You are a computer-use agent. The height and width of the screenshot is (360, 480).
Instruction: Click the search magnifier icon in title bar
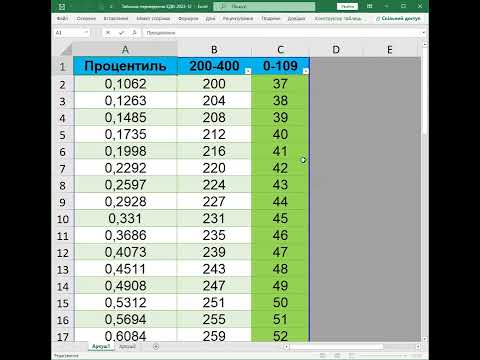[223, 6]
